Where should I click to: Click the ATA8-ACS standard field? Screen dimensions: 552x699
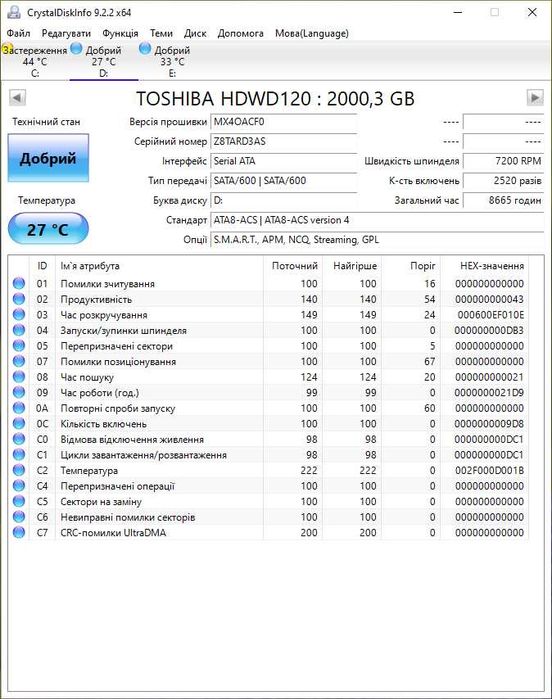click(377, 220)
